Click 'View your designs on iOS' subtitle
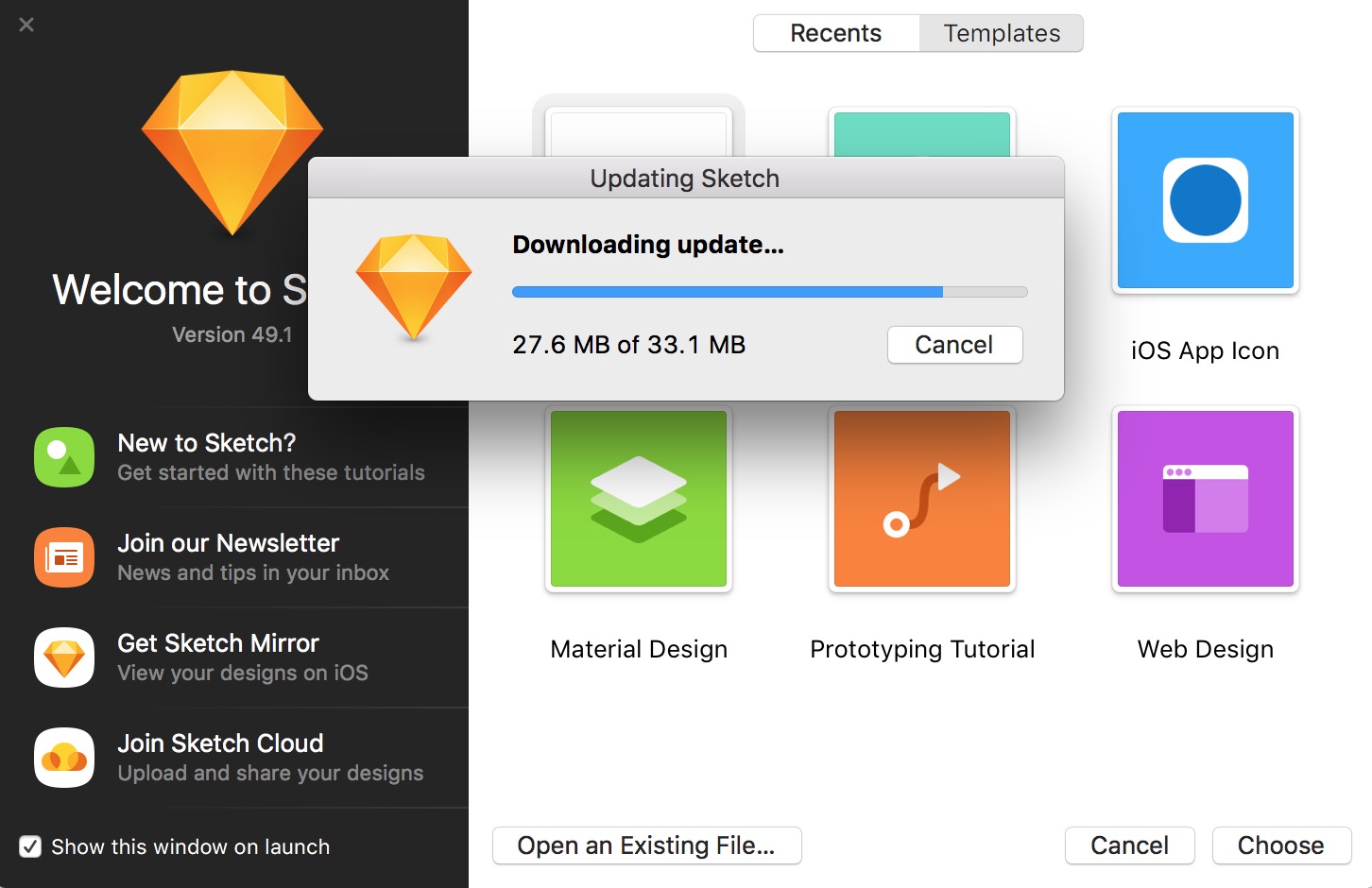The height and width of the screenshot is (888, 1372). click(243, 673)
